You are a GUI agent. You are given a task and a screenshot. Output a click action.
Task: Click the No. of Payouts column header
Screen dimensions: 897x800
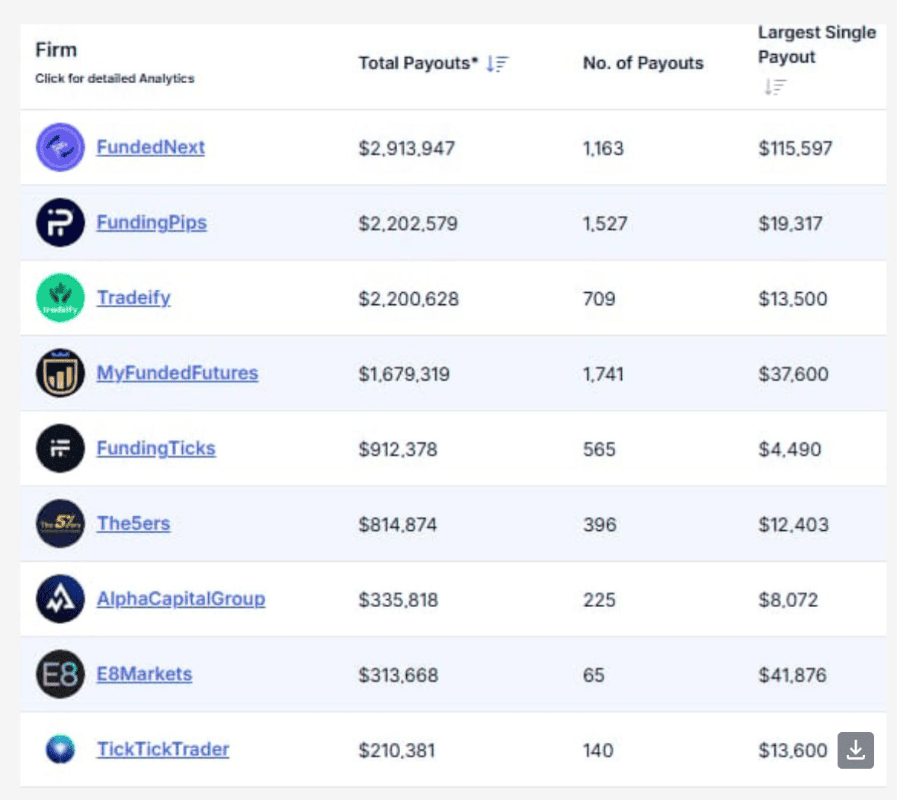[643, 64]
